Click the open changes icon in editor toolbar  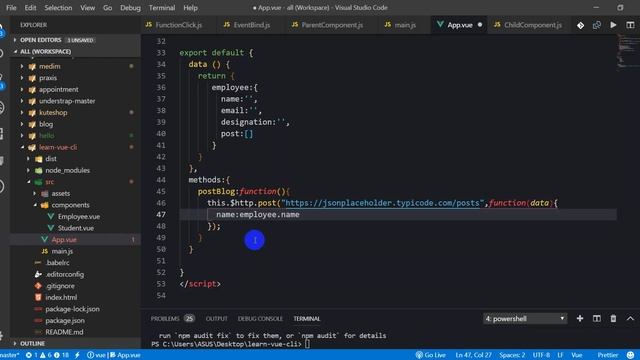[597, 25]
